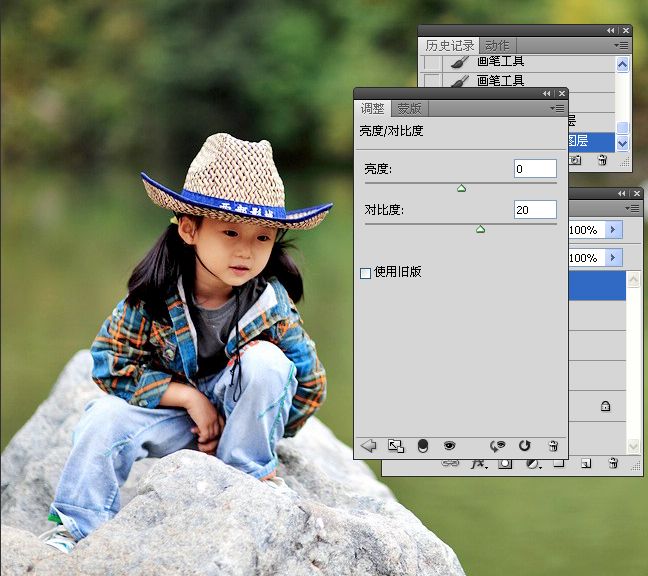
Task: Click the History panel scrollbar thumb
Action: tap(622, 127)
